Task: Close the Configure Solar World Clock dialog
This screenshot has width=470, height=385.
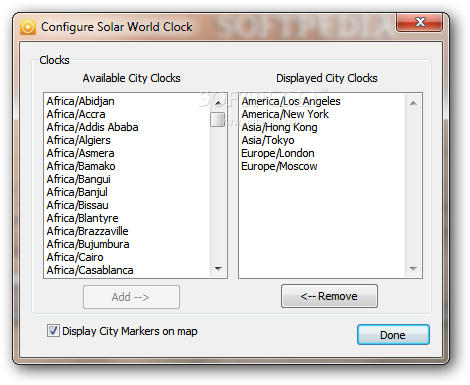Action: [420, 22]
